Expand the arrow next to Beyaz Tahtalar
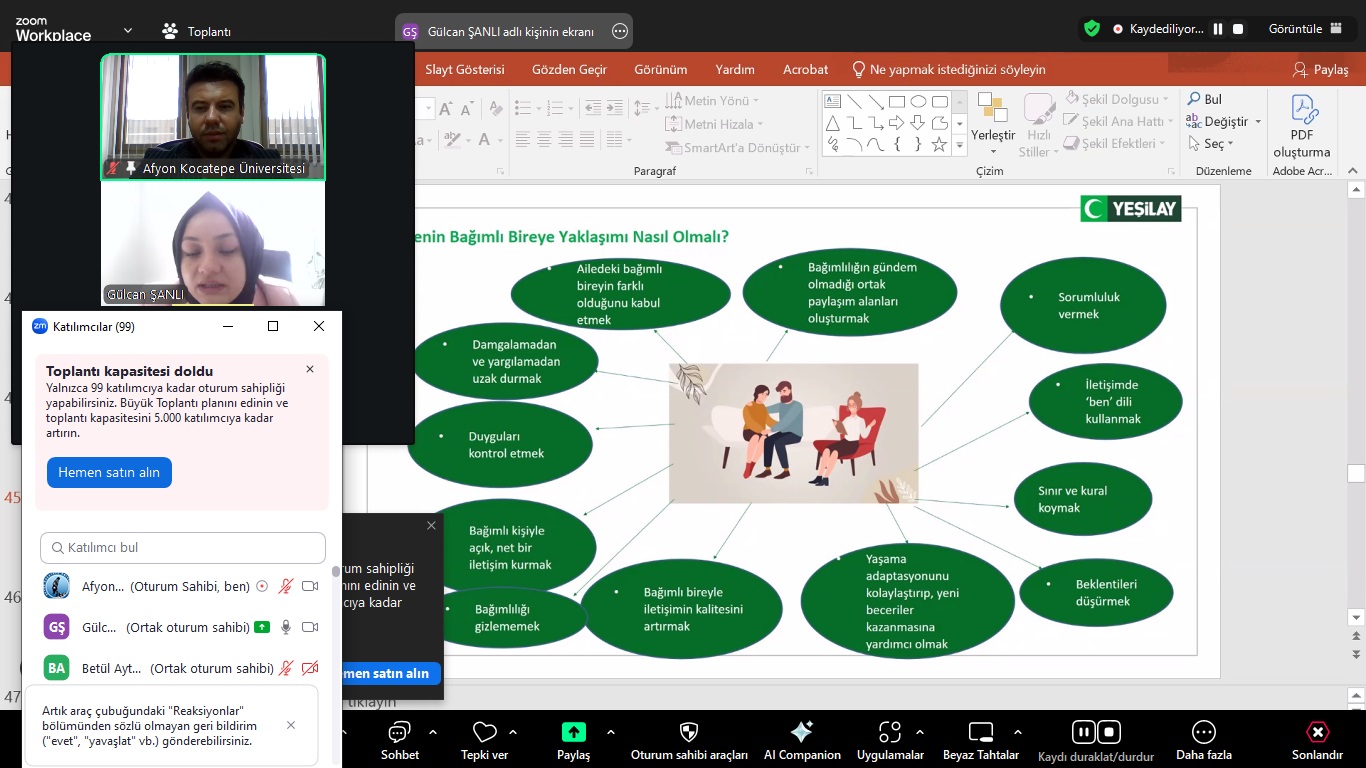1366x768 pixels. pyautogui.click(x=1018, y=731)
